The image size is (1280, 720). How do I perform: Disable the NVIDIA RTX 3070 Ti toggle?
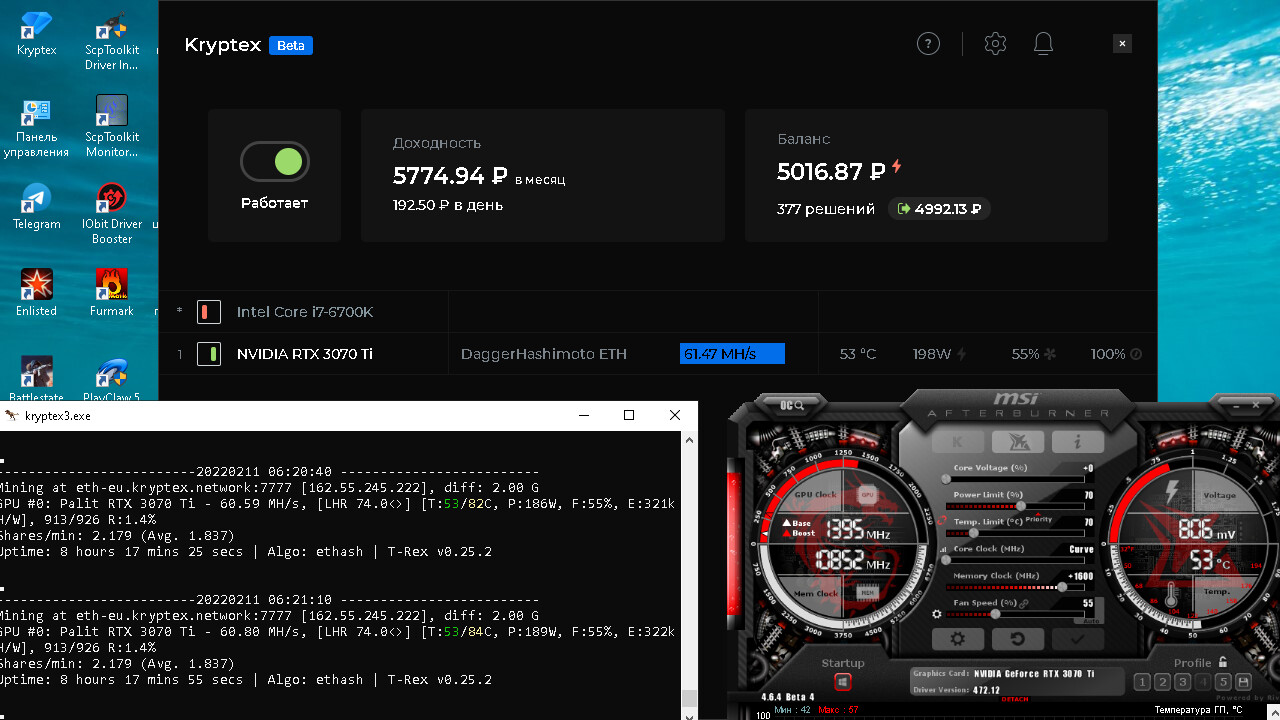[208, 354]
